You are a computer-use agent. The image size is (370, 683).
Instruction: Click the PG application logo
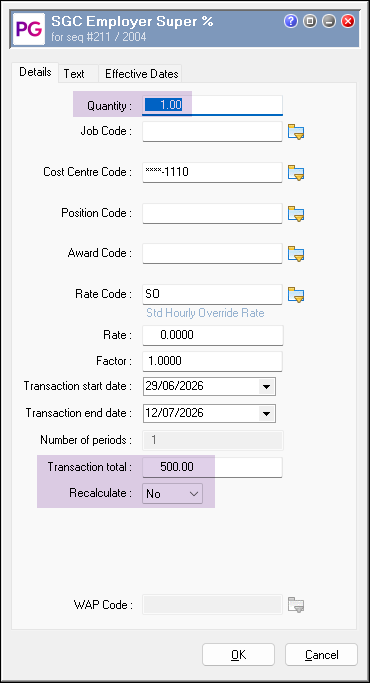29,29
